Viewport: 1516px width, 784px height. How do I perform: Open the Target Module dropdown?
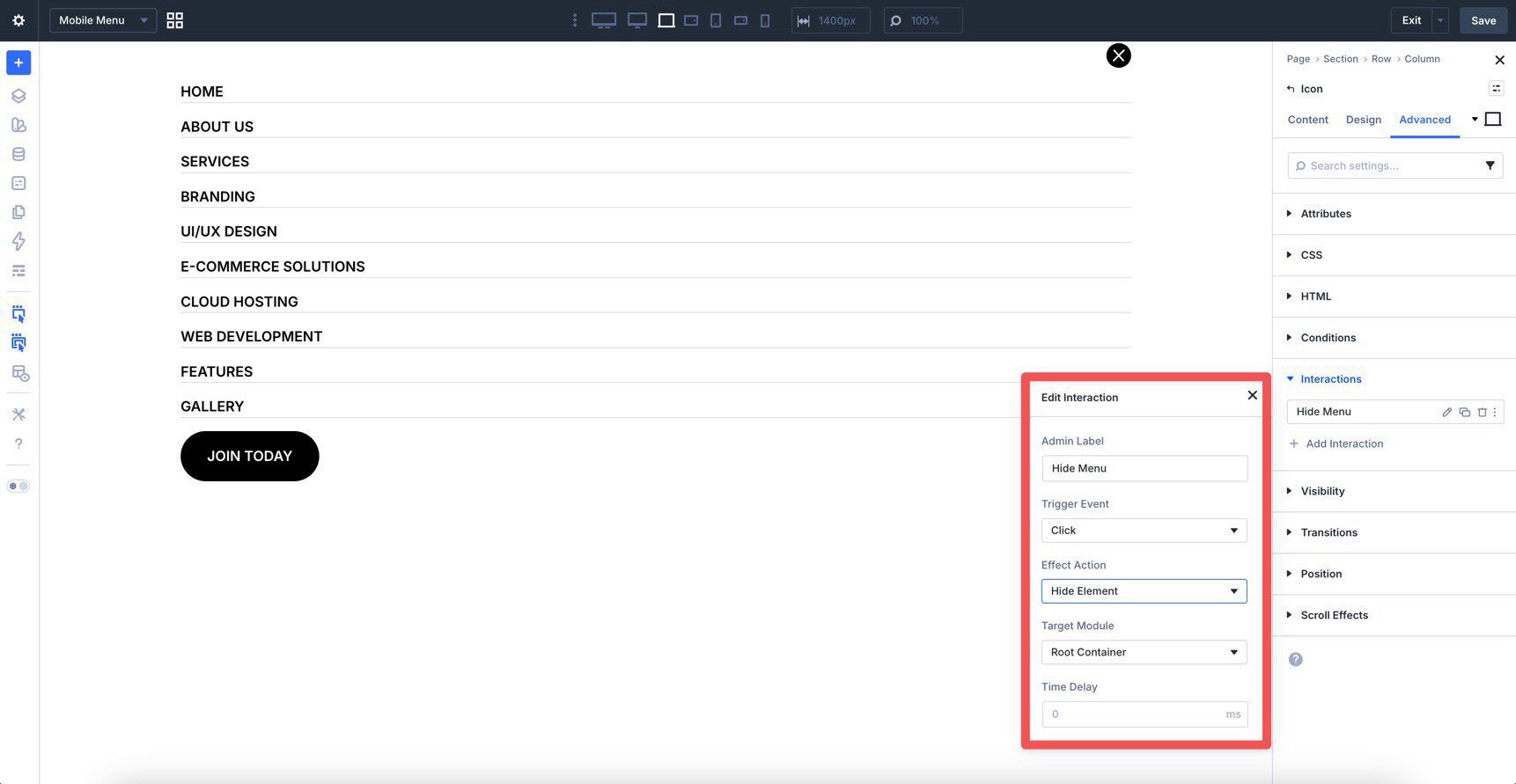1144,652
